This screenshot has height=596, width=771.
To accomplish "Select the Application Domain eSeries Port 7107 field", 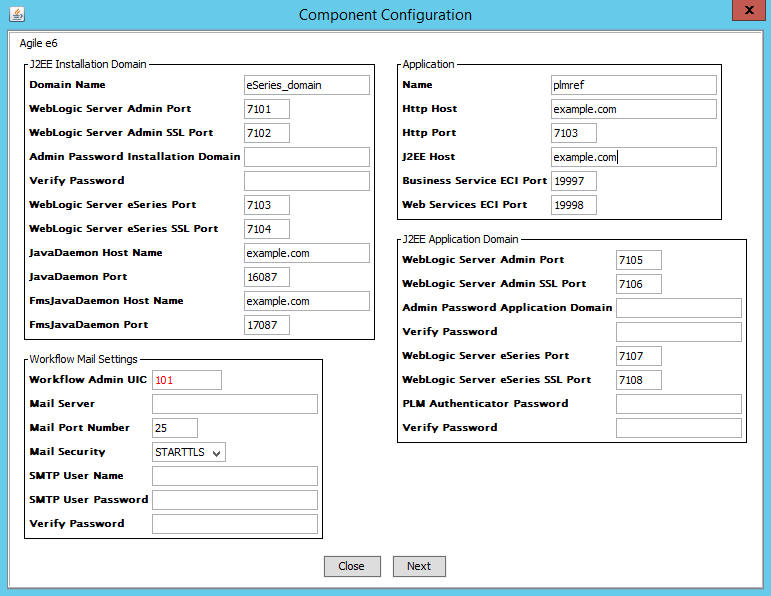I will (639, 356).
